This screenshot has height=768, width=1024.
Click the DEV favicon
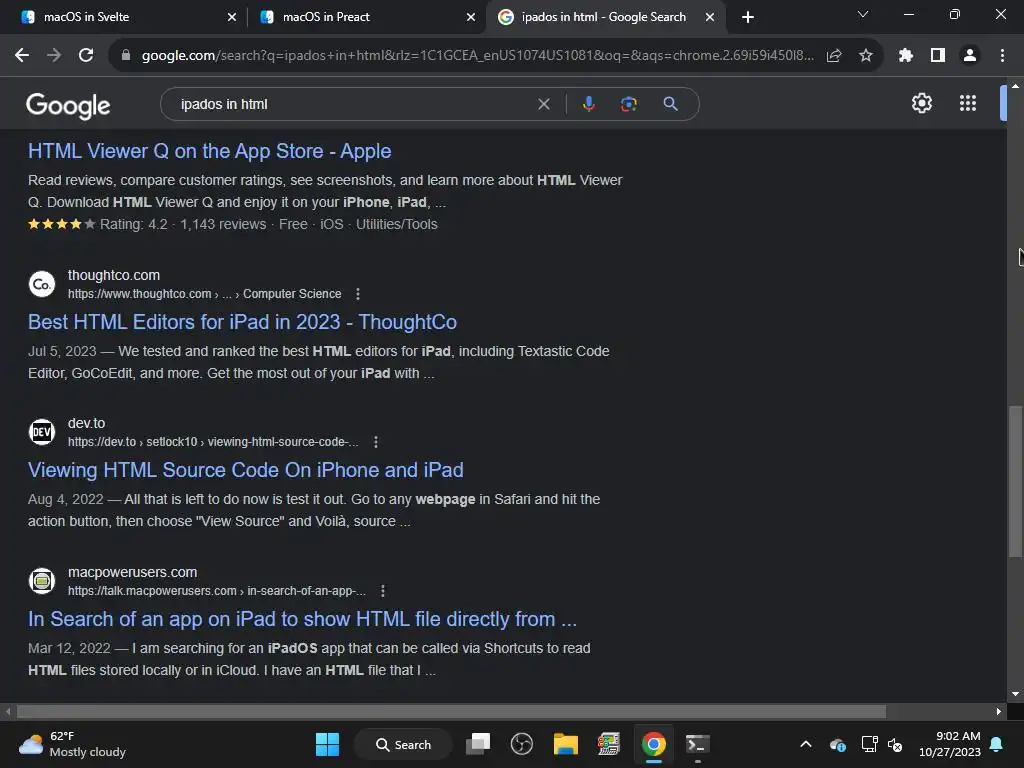pos(42,432)
